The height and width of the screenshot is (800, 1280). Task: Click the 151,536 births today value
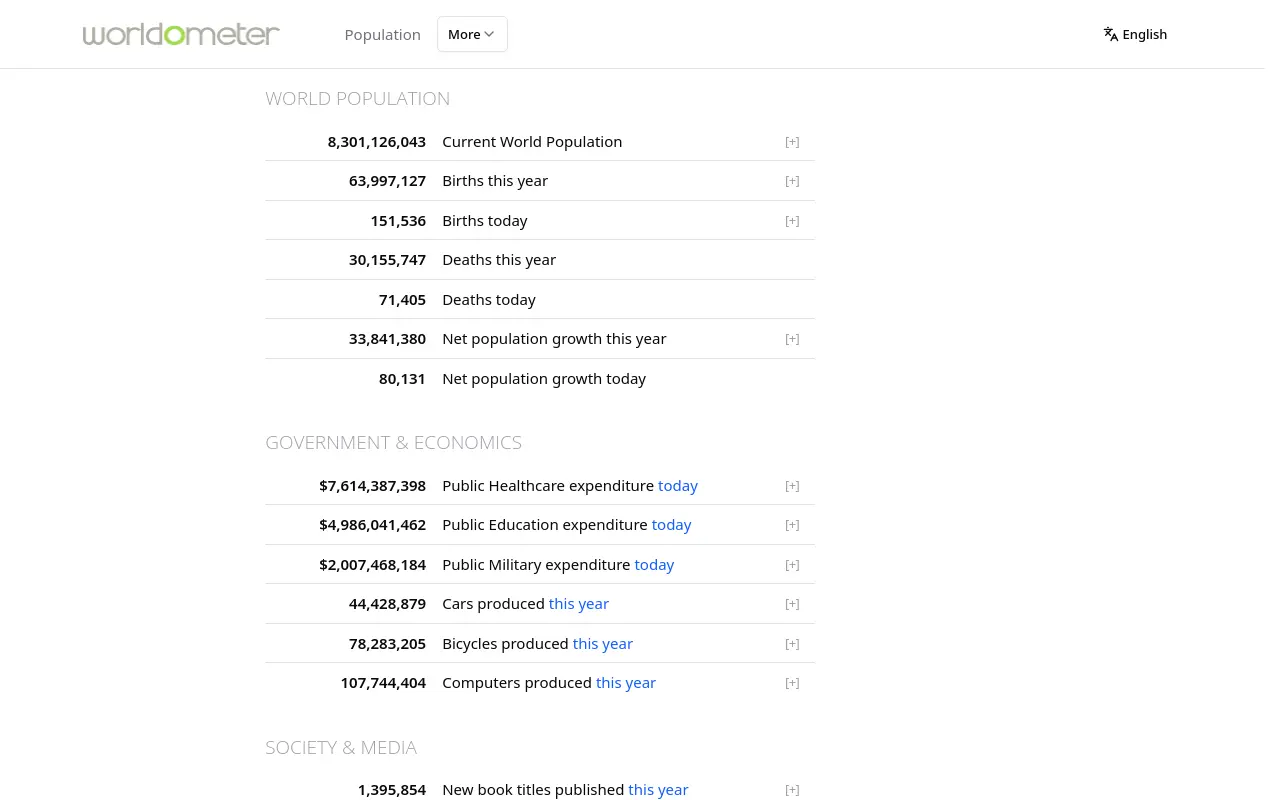[x=398, y=221]
